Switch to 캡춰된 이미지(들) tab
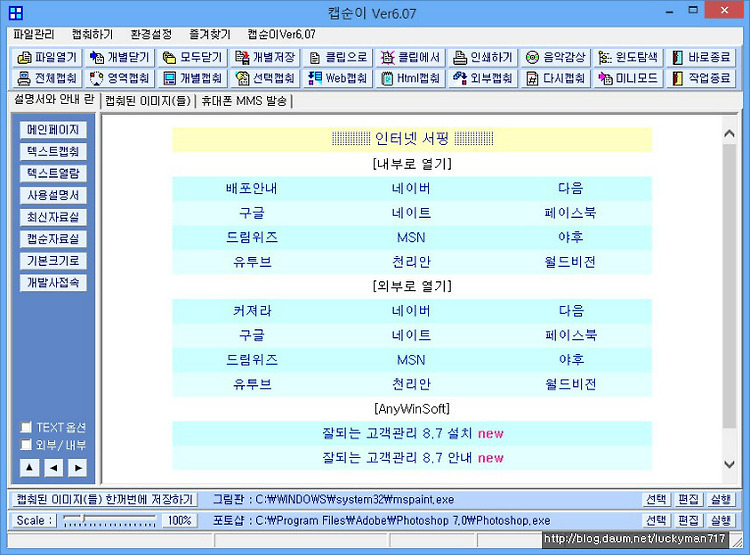750x555 pixels. [x=148, y=101]
